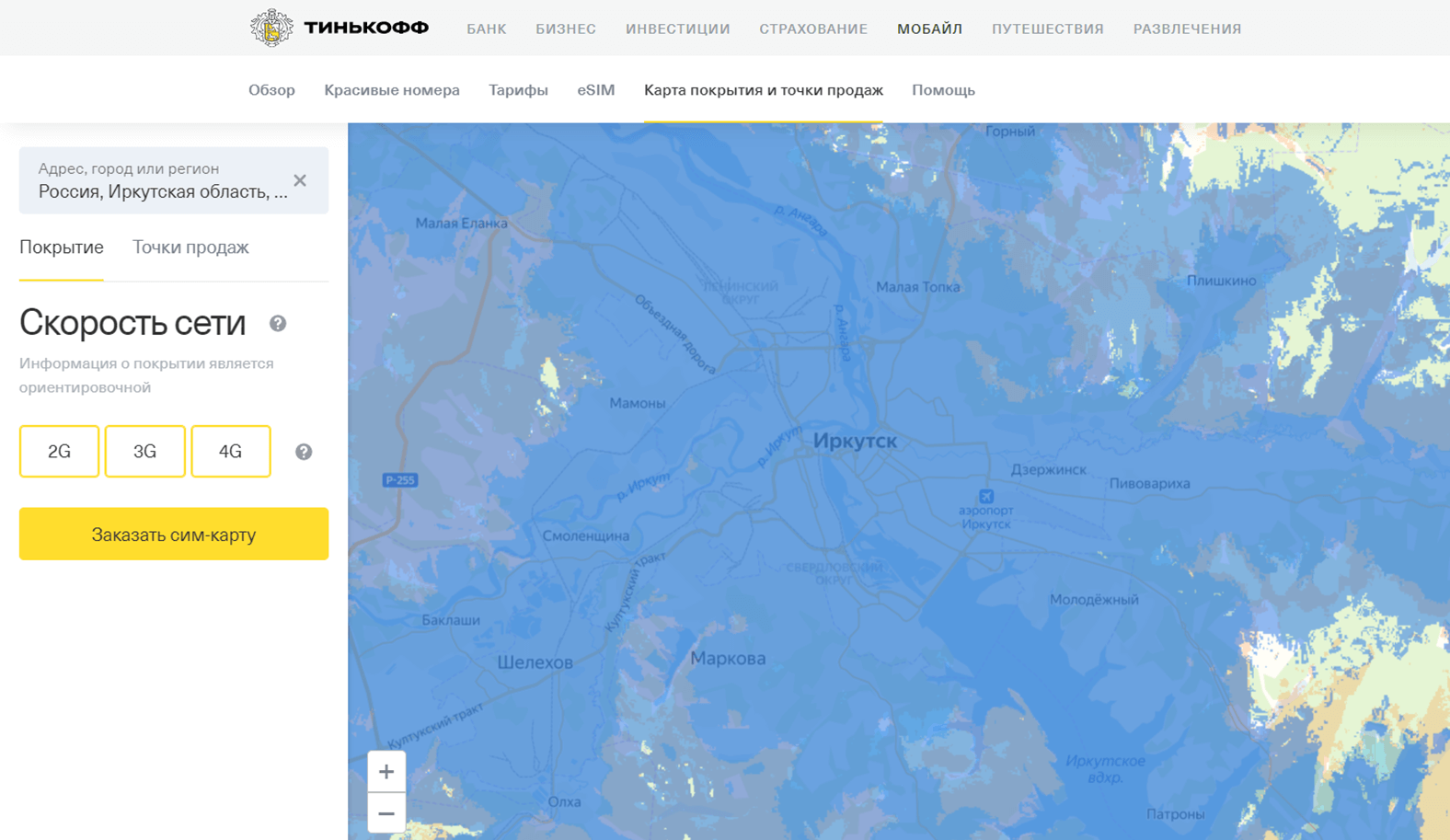This screenshot has height=840, width=1450.
Task: Click the аэропорт Иркутск text label
Action: [x=986, y=517]
